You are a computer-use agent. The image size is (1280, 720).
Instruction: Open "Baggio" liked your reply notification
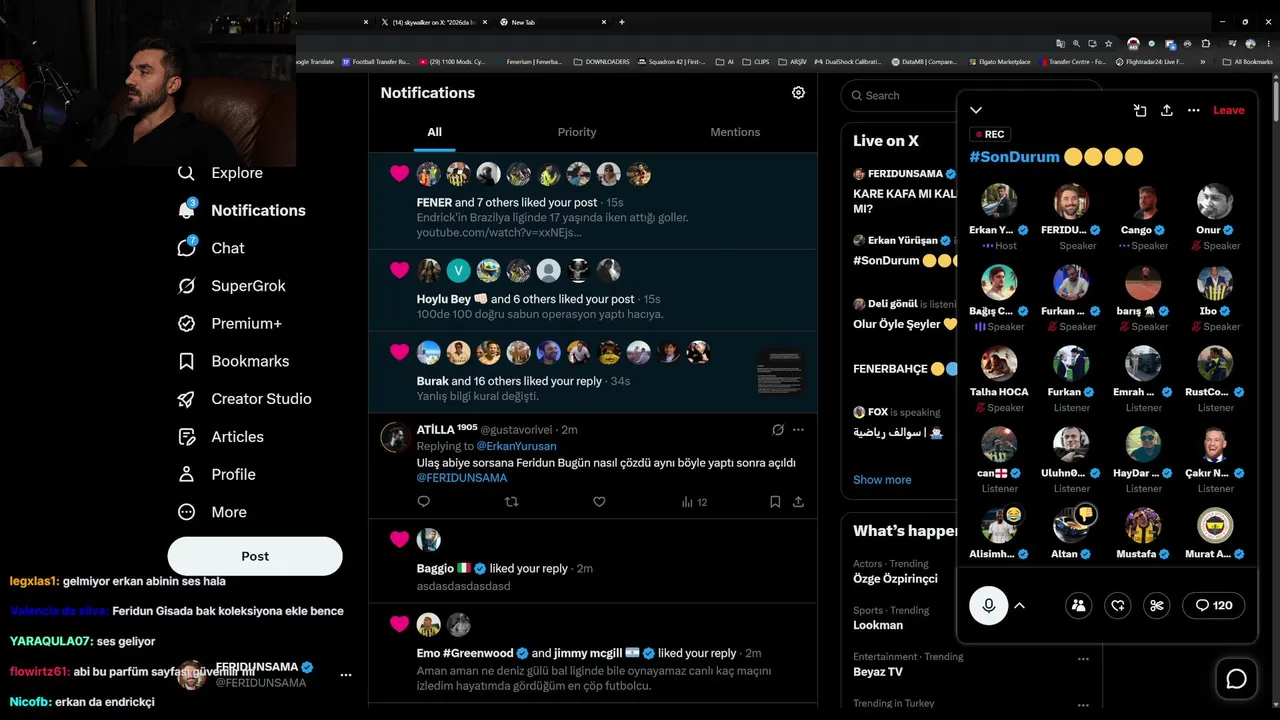(x=593, y=561)
